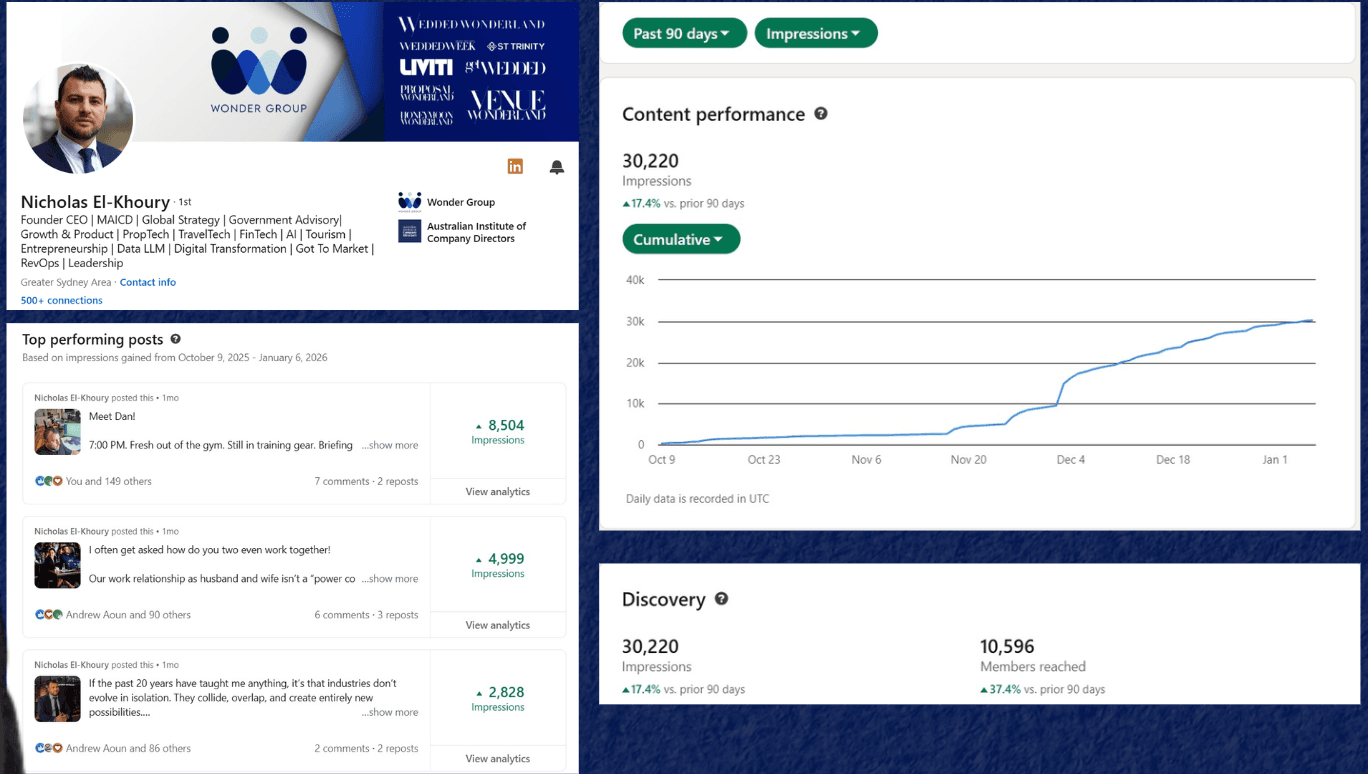Expand the Cumulative chart mode dropdown
Screen dimensions: 1368x774
(681, 239)
